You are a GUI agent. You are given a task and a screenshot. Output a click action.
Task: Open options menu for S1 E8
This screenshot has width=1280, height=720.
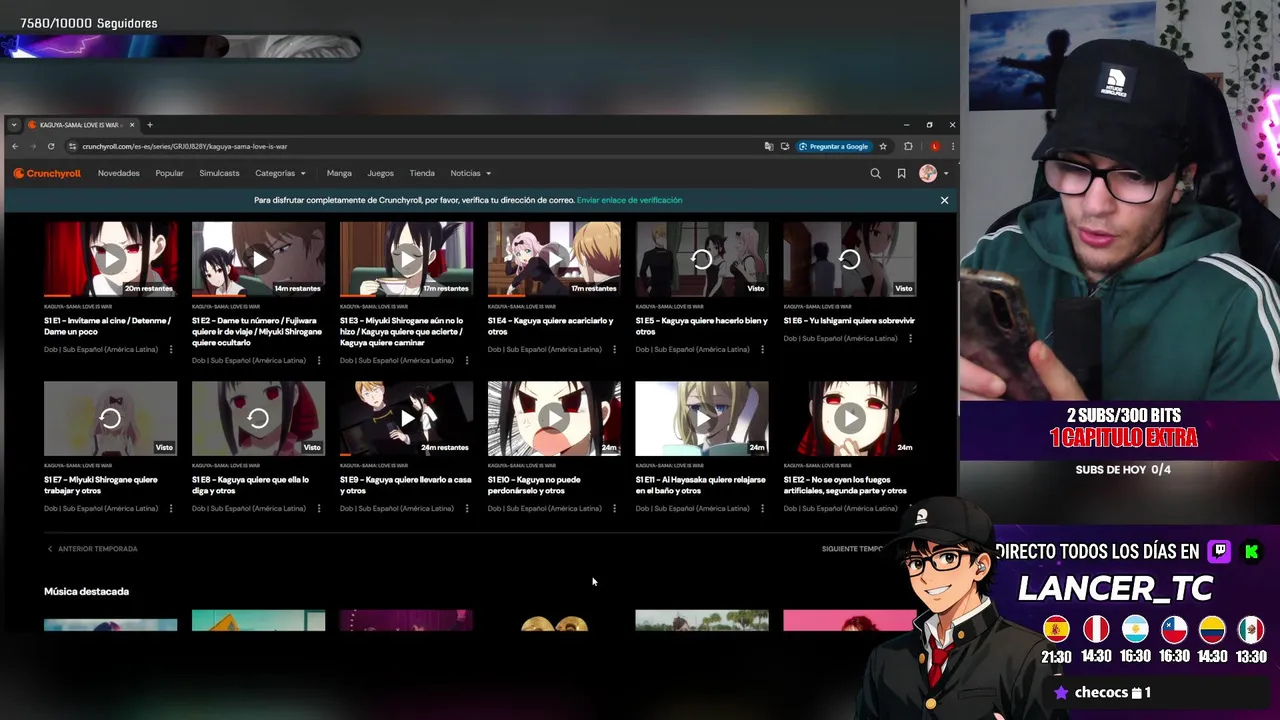coord(319,508)
